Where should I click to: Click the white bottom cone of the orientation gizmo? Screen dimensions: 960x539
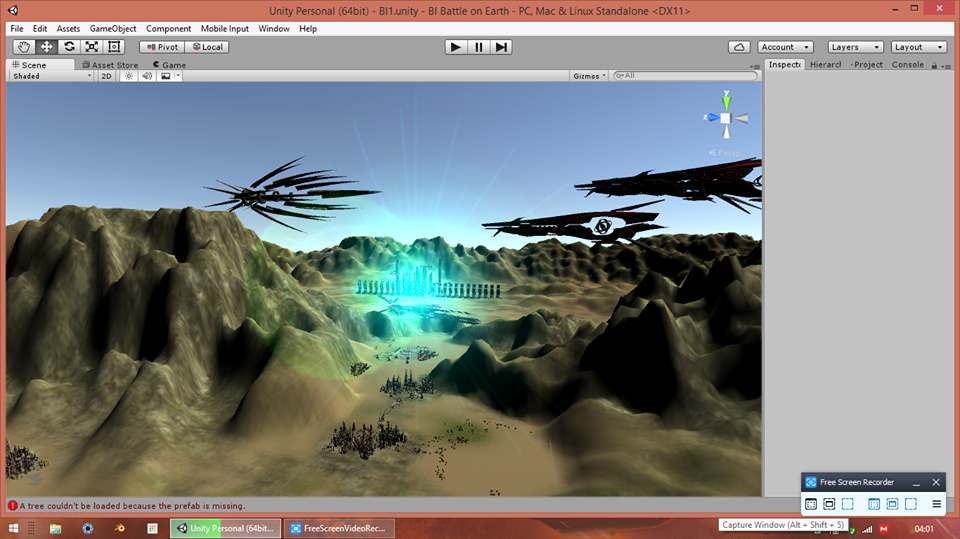pos(726,131)
